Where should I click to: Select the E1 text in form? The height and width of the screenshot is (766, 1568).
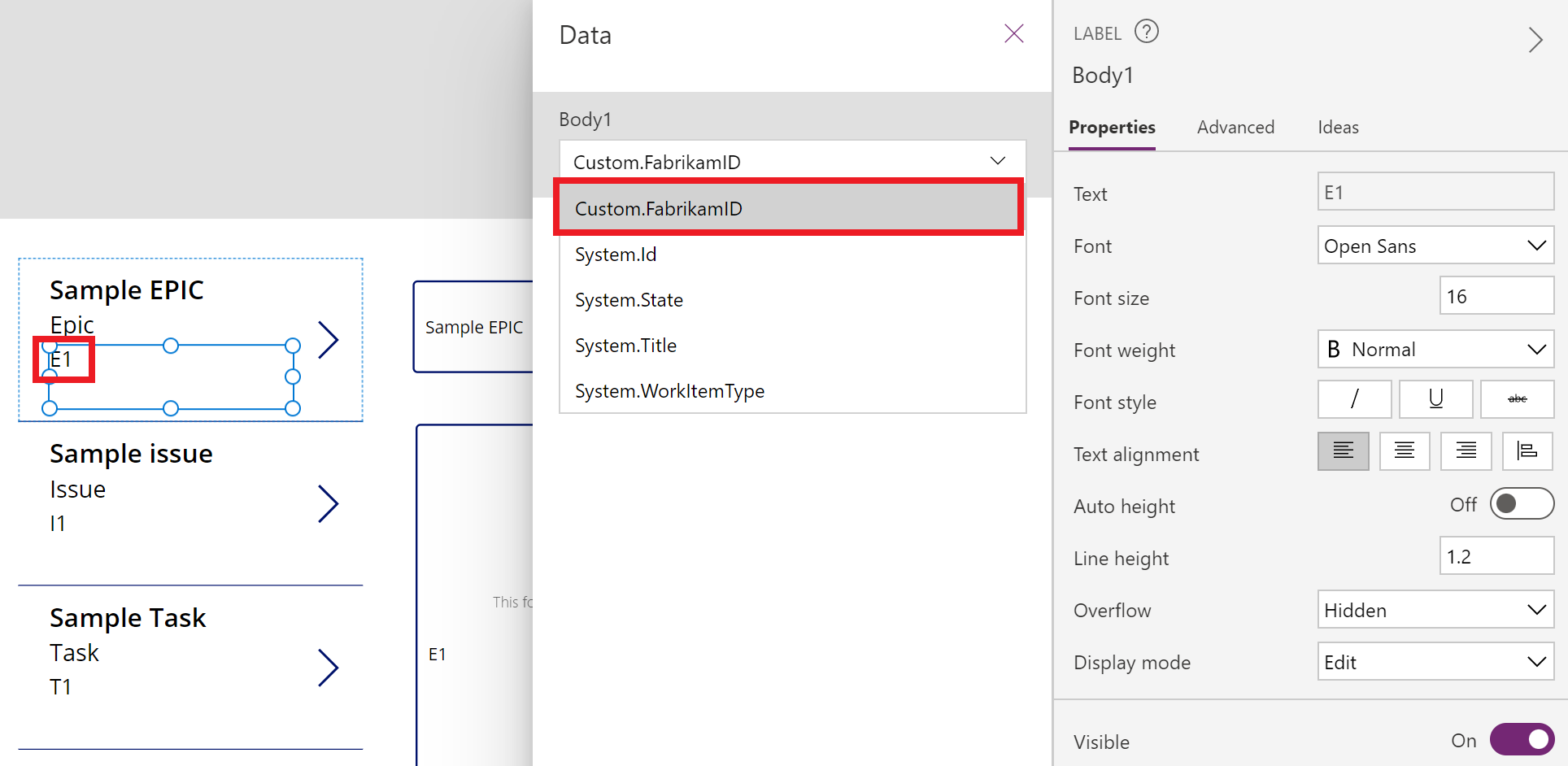(437, 655)
